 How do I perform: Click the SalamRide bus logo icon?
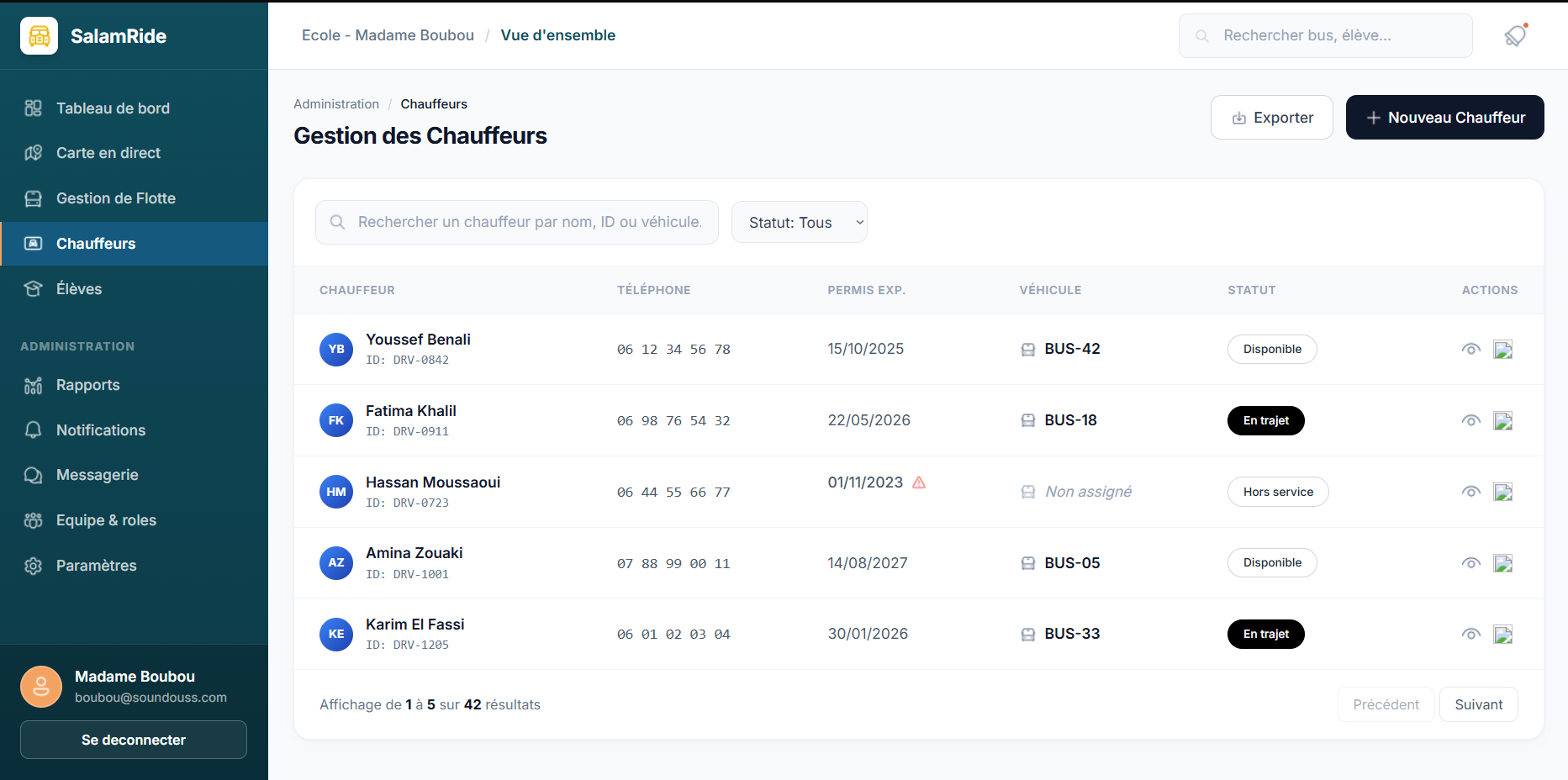pyautogui.click(x=39, y=36)
